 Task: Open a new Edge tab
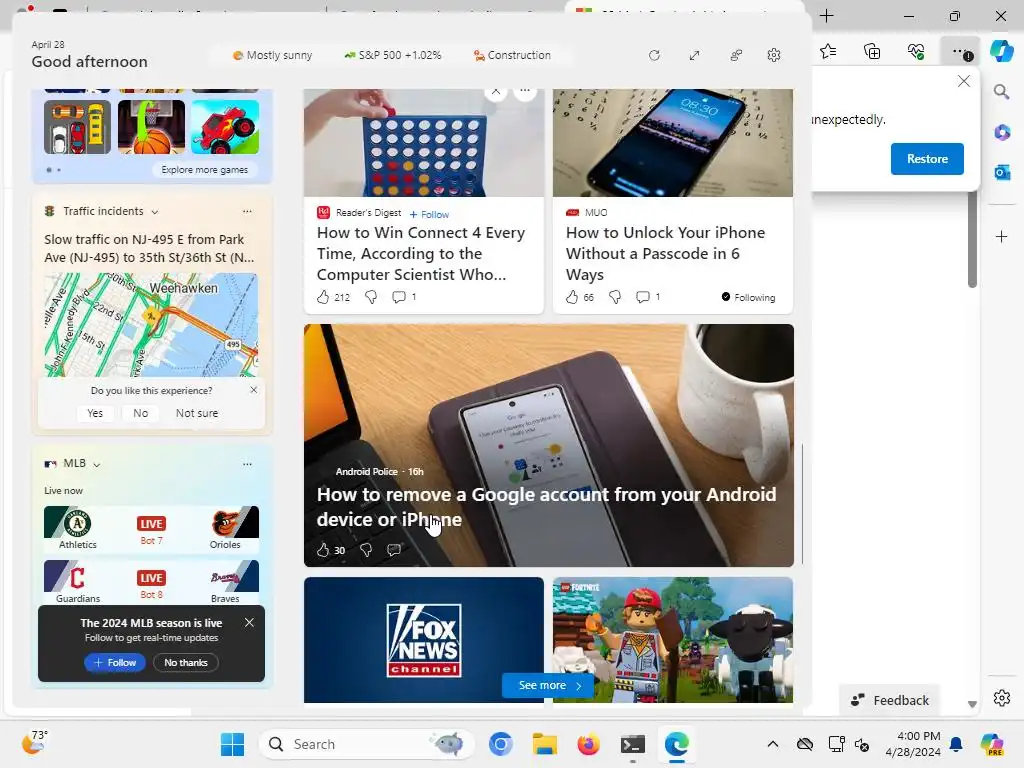(826, 16)
